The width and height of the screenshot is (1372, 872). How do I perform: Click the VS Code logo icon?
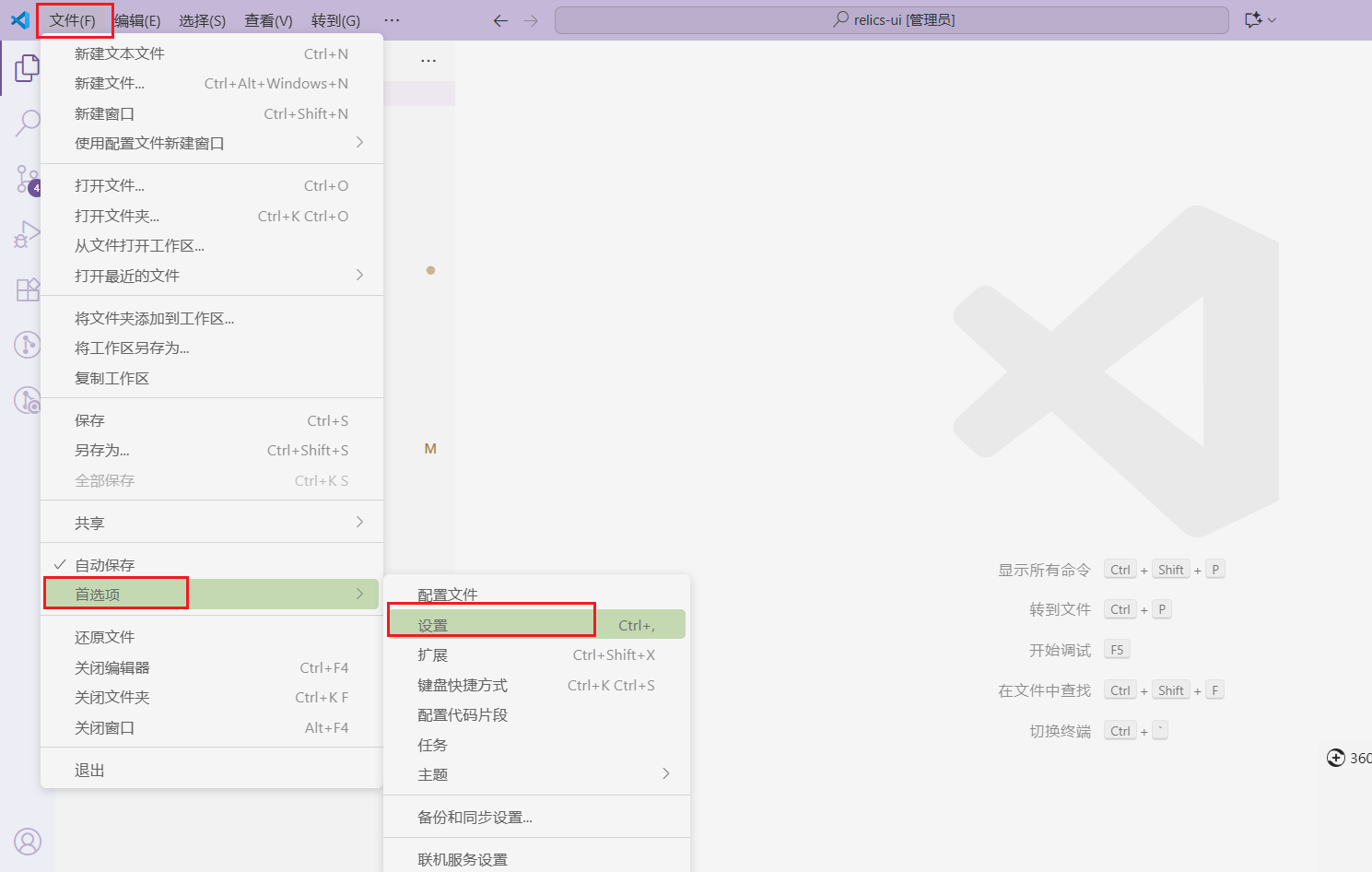(x=19, y=19)
